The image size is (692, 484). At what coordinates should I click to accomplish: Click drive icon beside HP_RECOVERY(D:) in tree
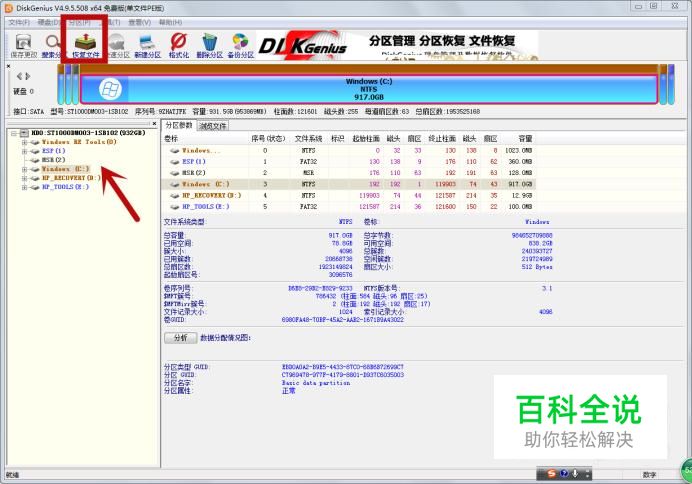(35, 178)
